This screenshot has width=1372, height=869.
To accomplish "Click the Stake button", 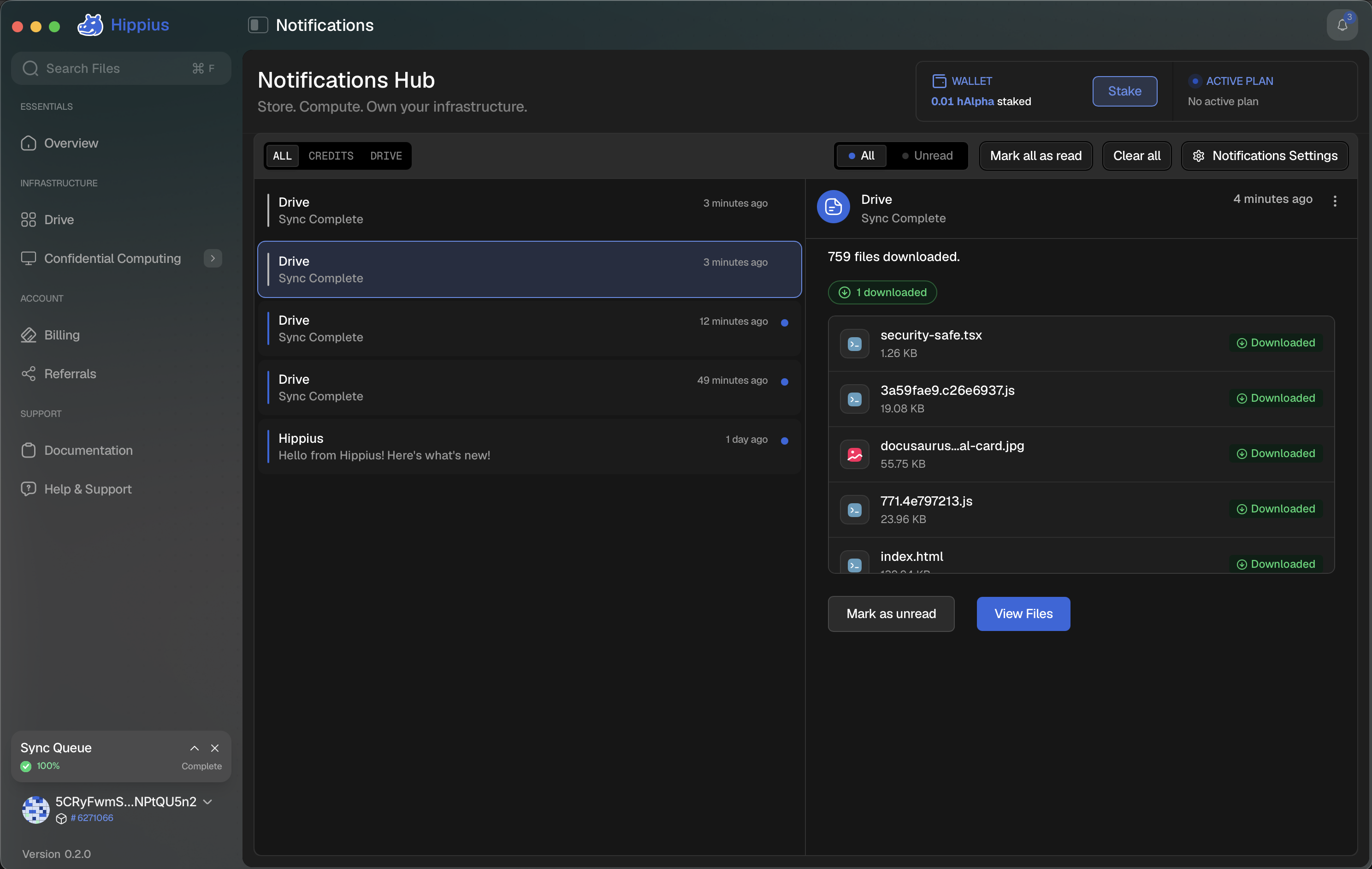I will pos(1124,91).
